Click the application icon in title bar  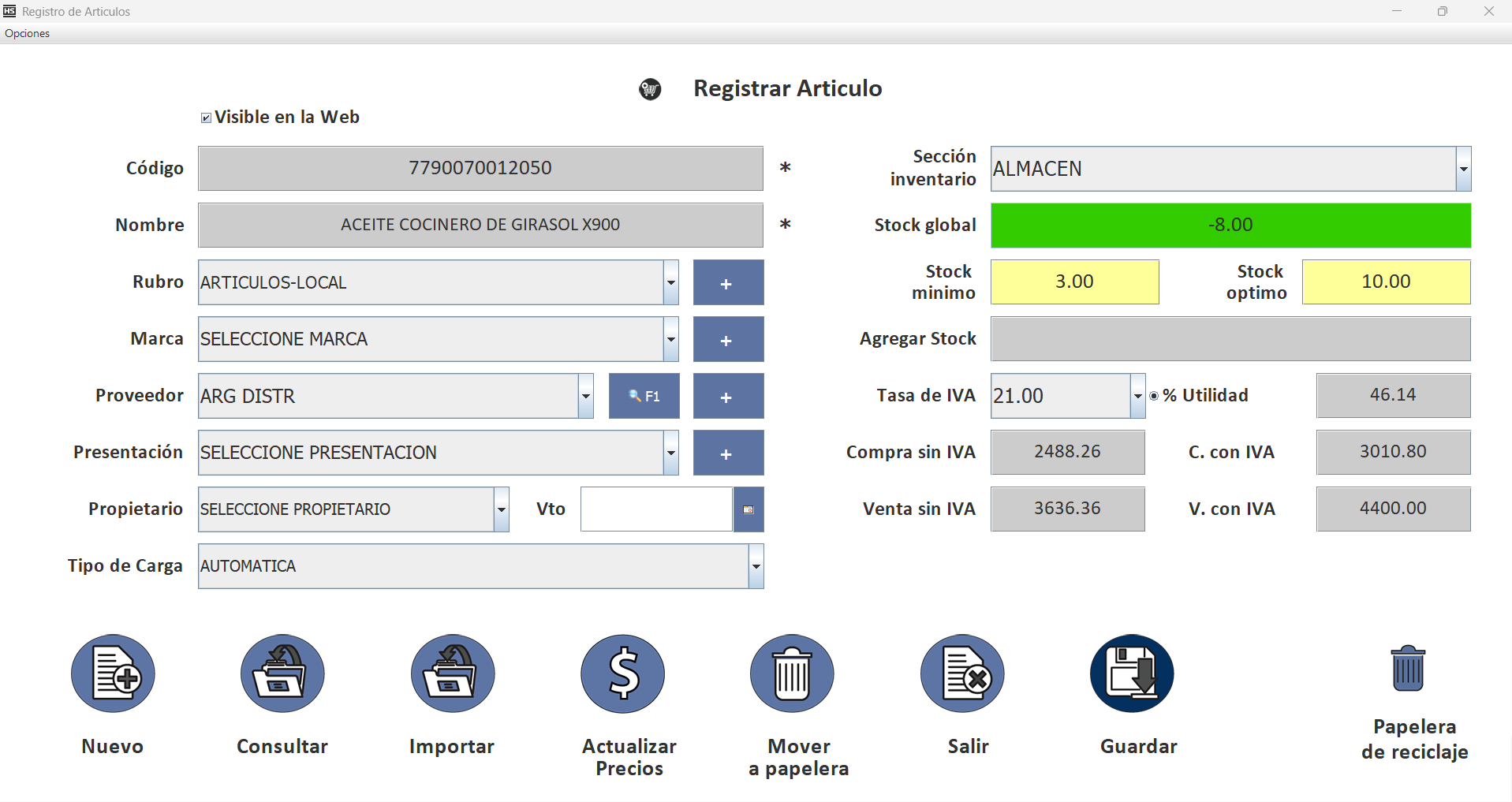coord(9,11)
